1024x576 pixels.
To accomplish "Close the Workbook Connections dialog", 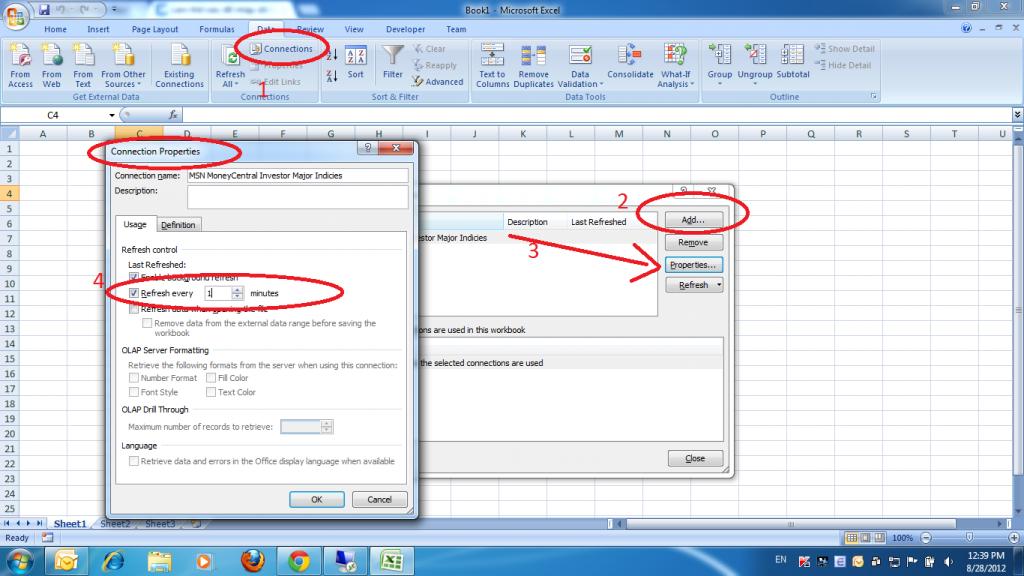I will (695, 458).
